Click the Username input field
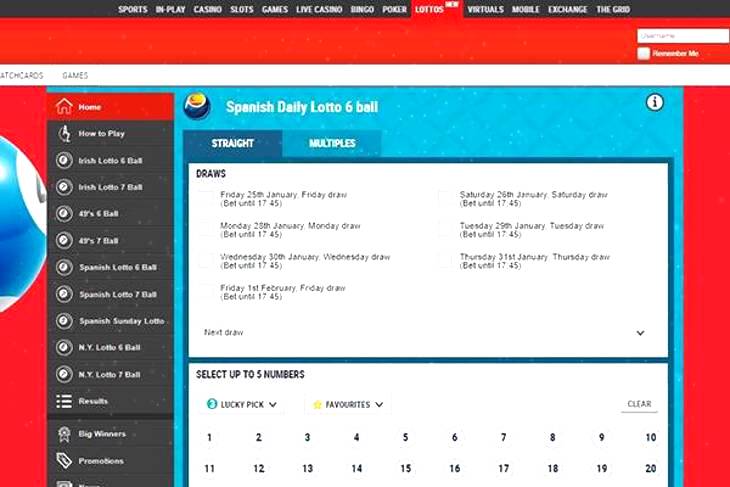 (683, 35)
